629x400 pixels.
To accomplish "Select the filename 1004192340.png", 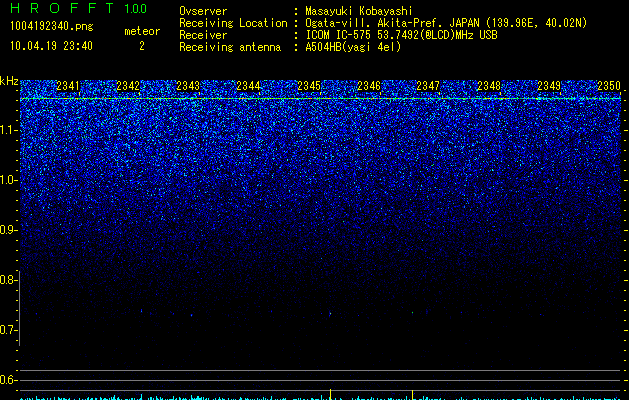I will 51,26.
